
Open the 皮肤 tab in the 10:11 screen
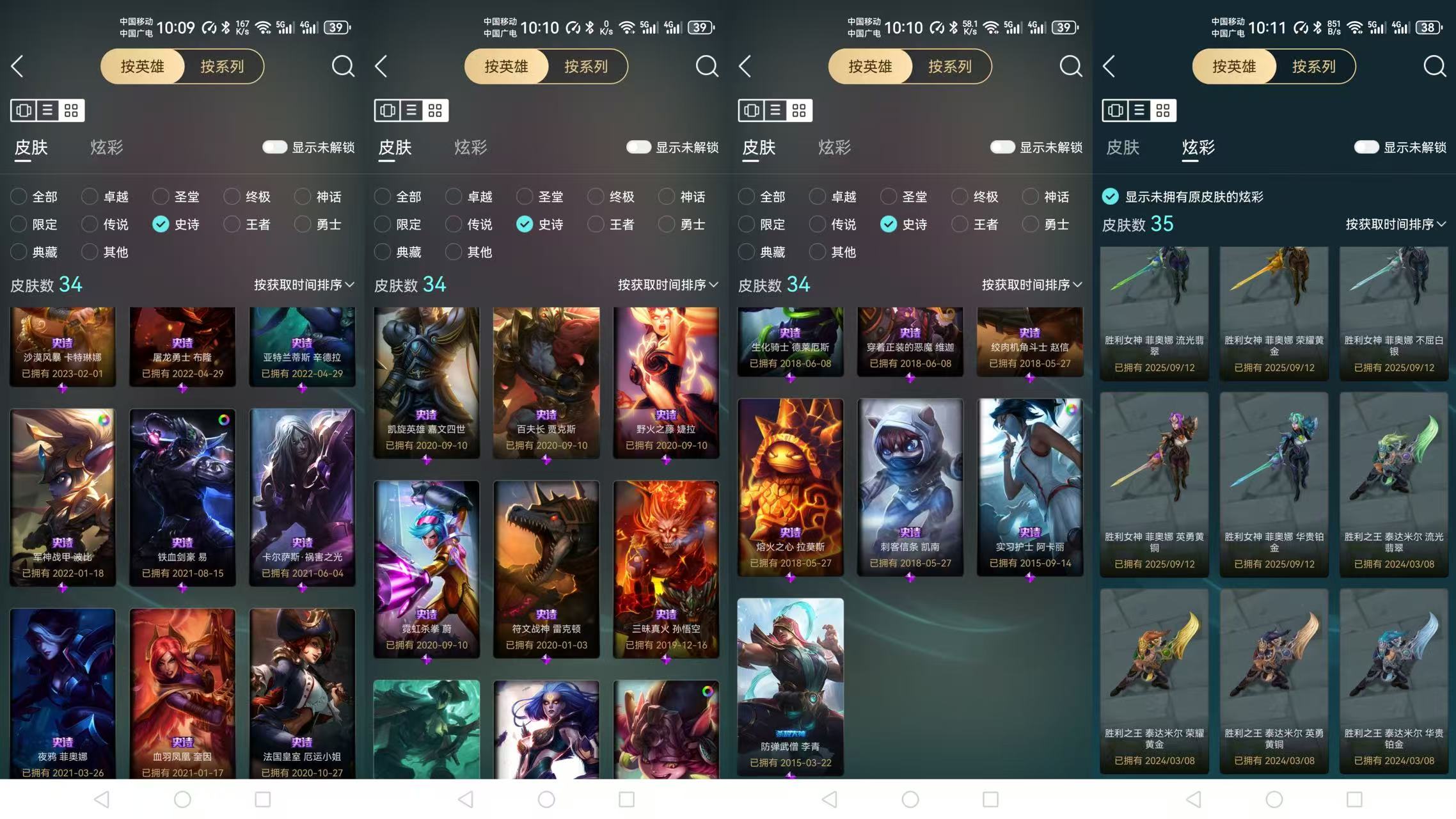[1123, 148]
